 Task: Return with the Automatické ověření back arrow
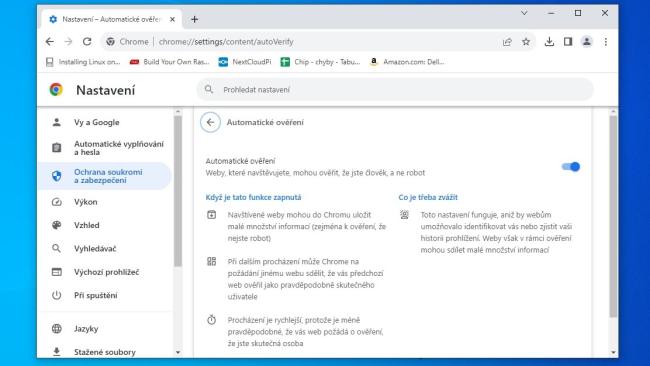click(210, 122)
